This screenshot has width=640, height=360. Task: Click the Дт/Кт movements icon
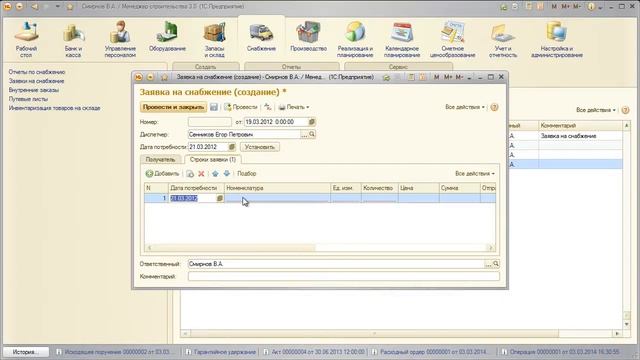pyautogui.click(x=268, y=107)
